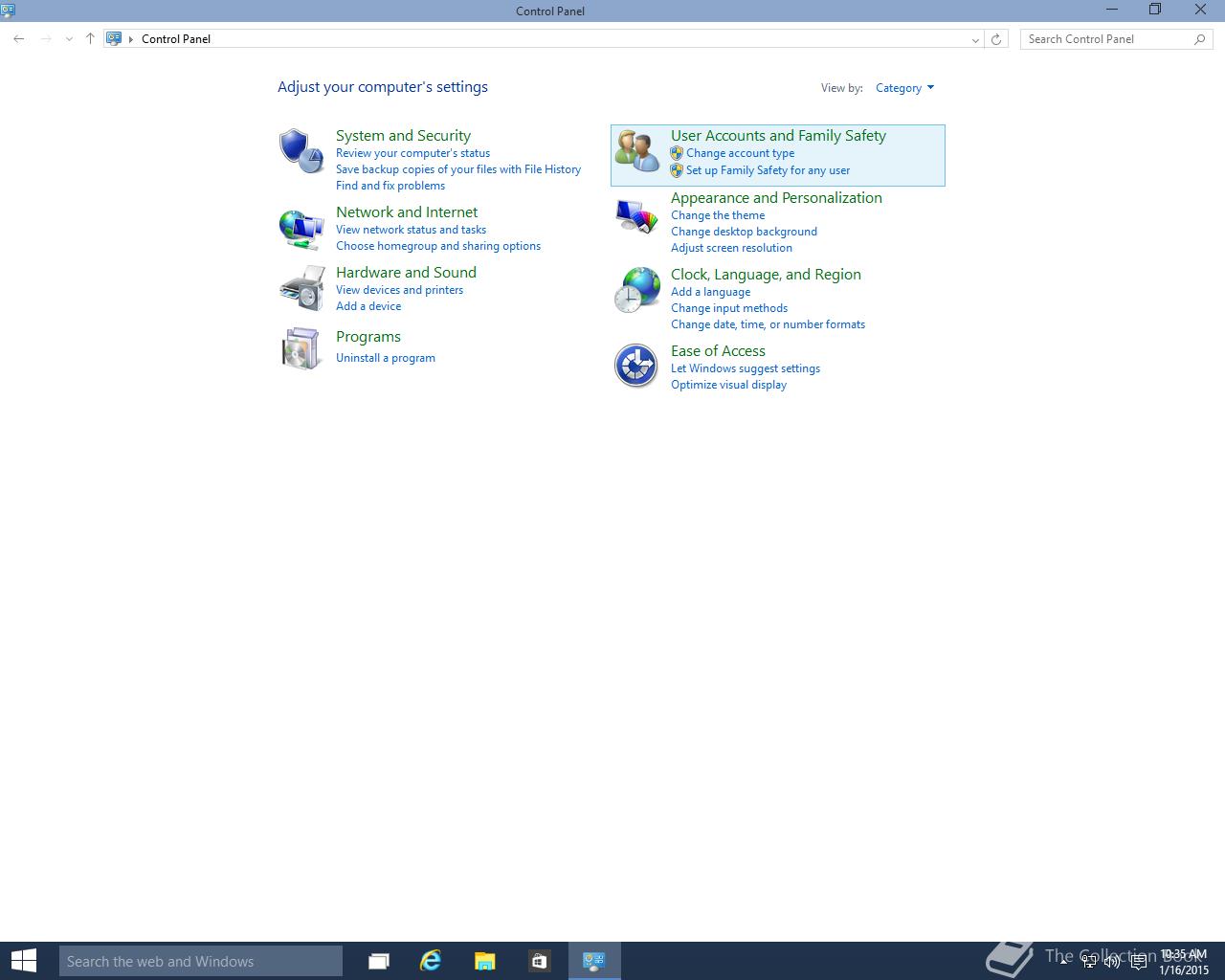Refresh the Control Panel view
Image resolution: width=1225 pixels, height=980 pixels.
tap(996, 39)
